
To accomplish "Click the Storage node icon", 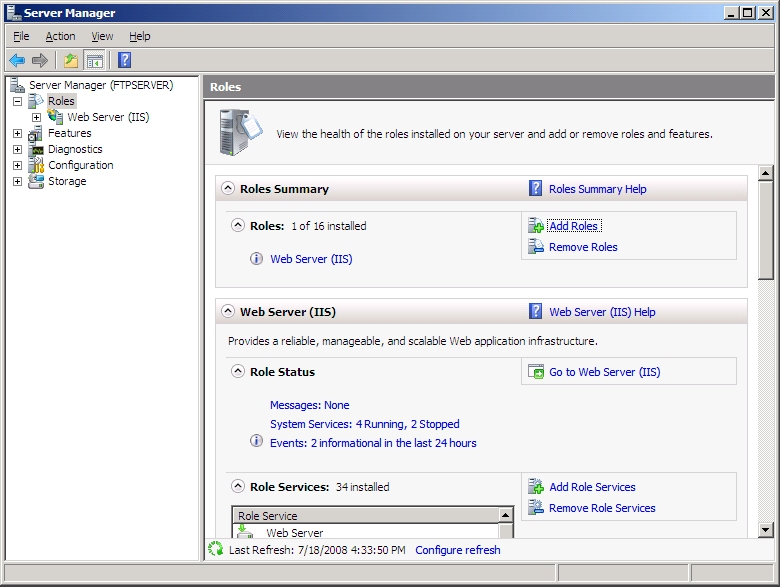I will click(x=36, y=181).
